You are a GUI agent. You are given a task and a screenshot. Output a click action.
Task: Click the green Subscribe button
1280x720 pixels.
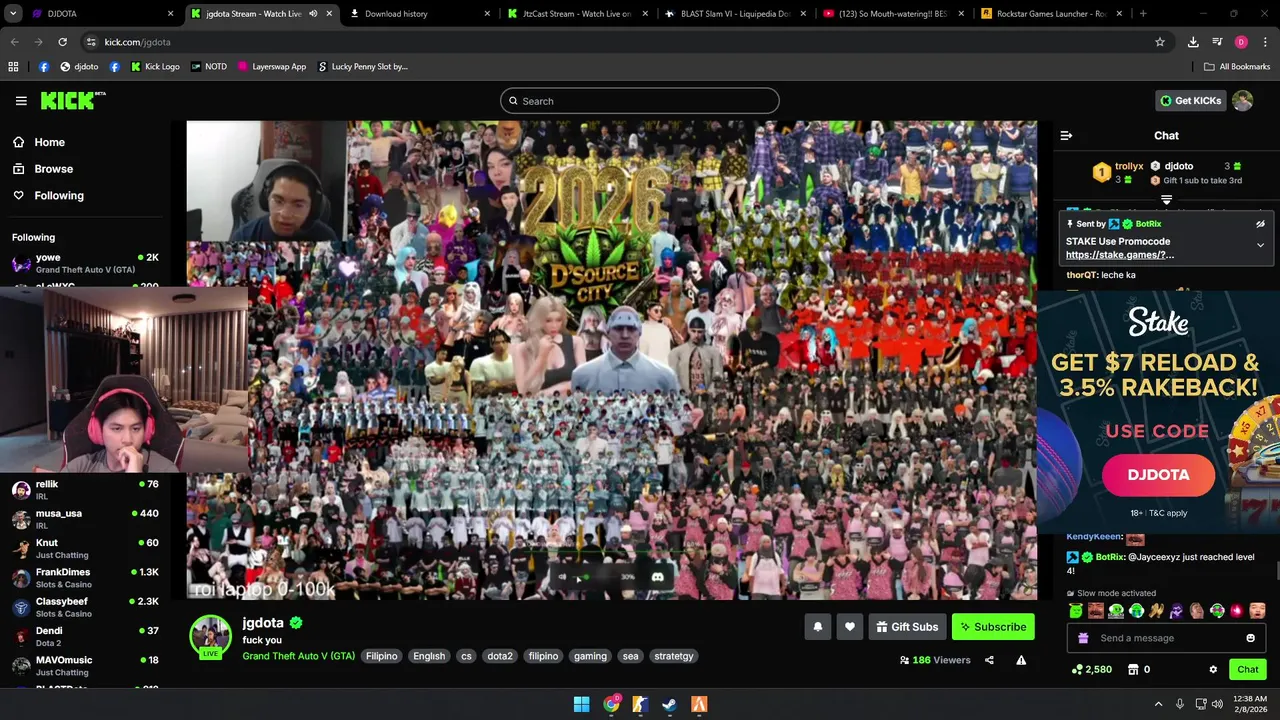993,627
